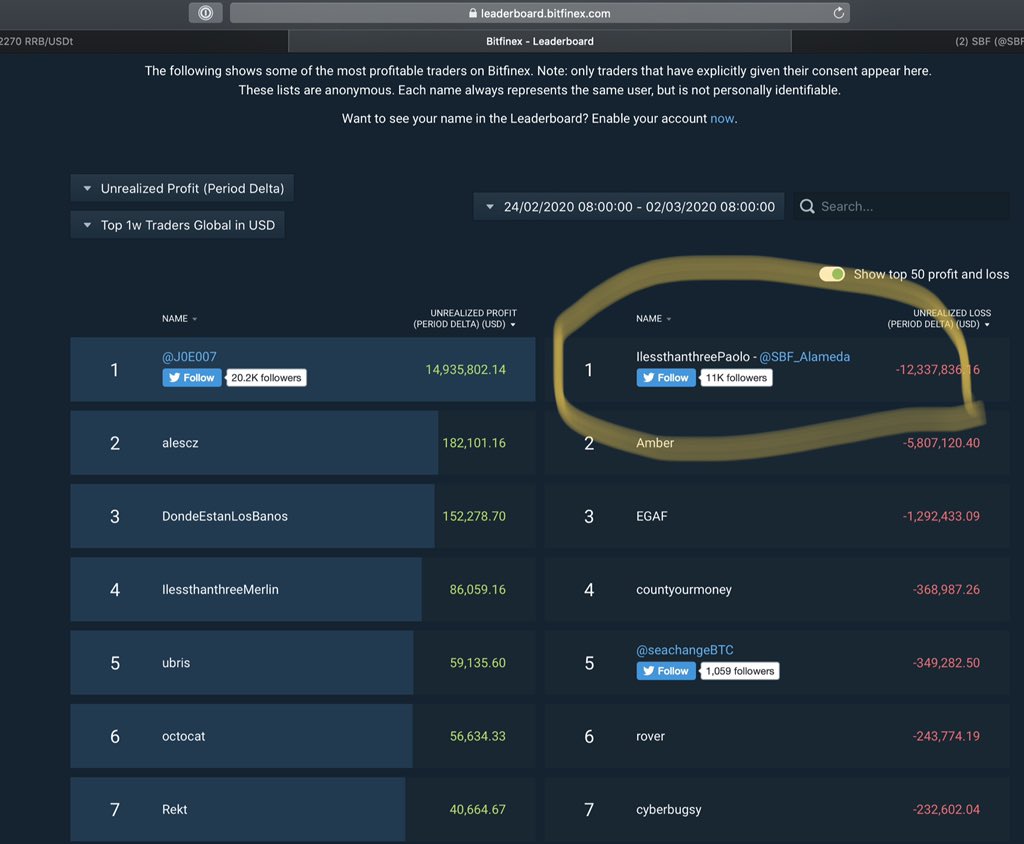The width and height of the screenshot is (1024, 844).
Task: Click IlessthanthreePaolo trader name
Action: coord(692,357)
